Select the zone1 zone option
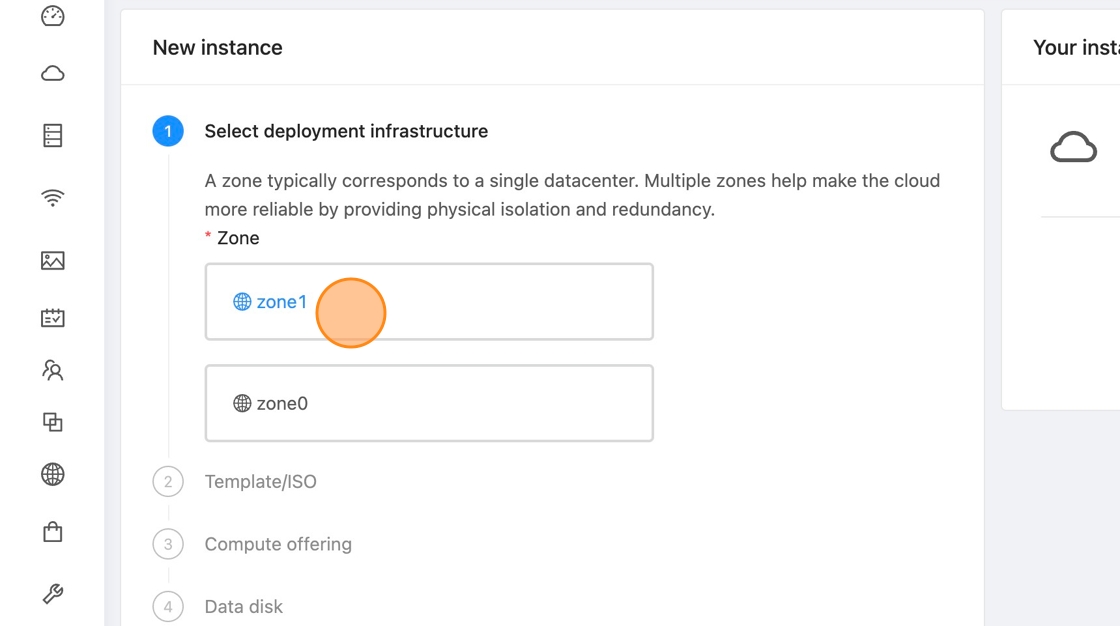Screen dimensions: 1120x626 click(428, 302)
